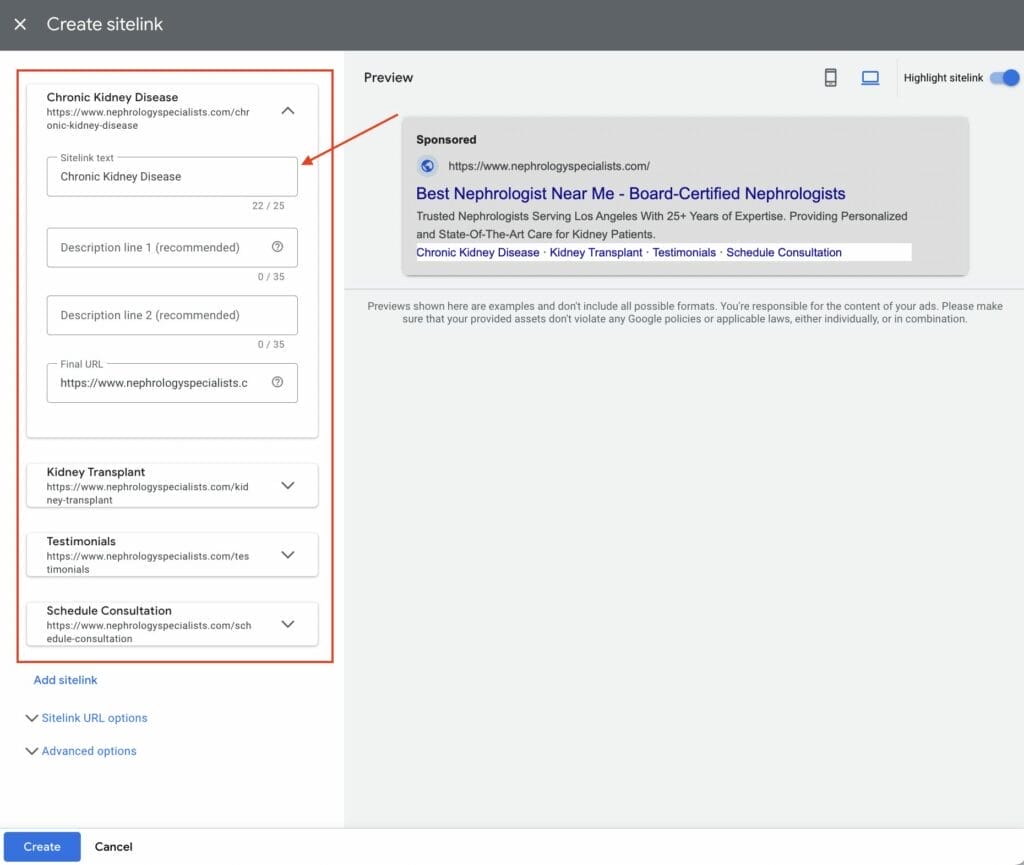Click Chronic Kidney Disease sitelink in preview
This screenshot has width=1024, height=865.
[x=477, y=252]
